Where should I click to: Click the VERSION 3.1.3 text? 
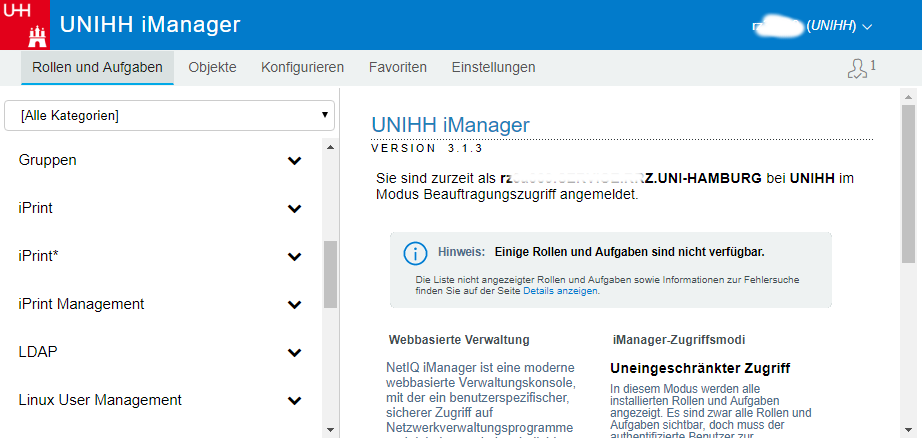[427, 149]
